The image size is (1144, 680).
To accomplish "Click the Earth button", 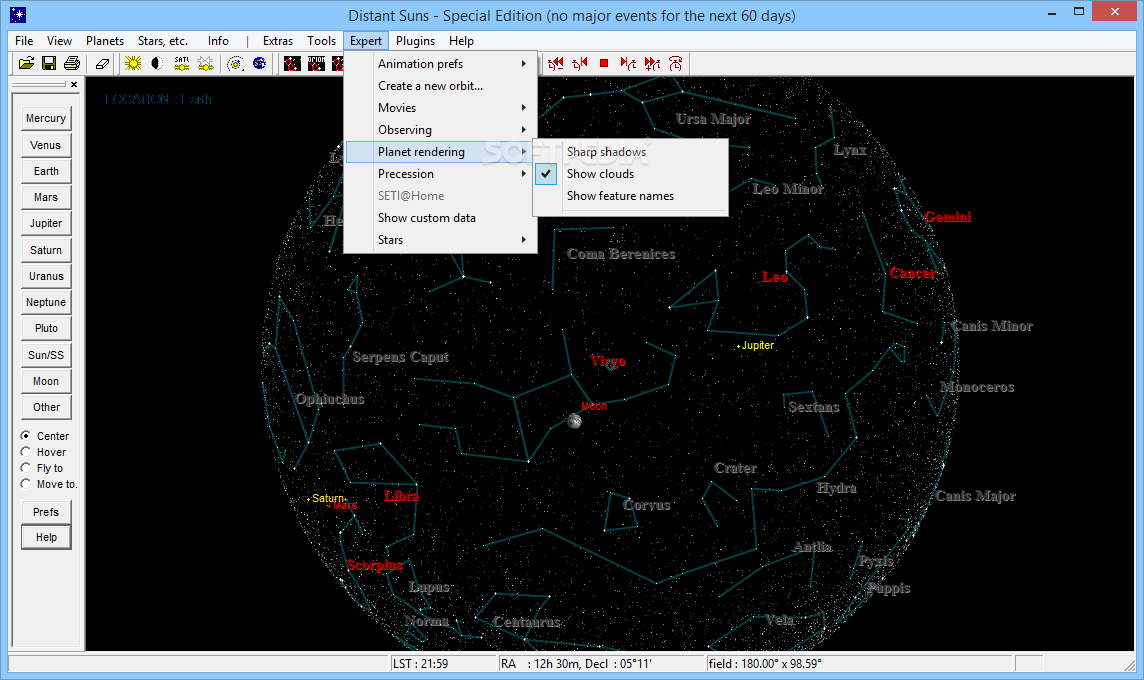I will pyautogui.click(x=46, y=171).
